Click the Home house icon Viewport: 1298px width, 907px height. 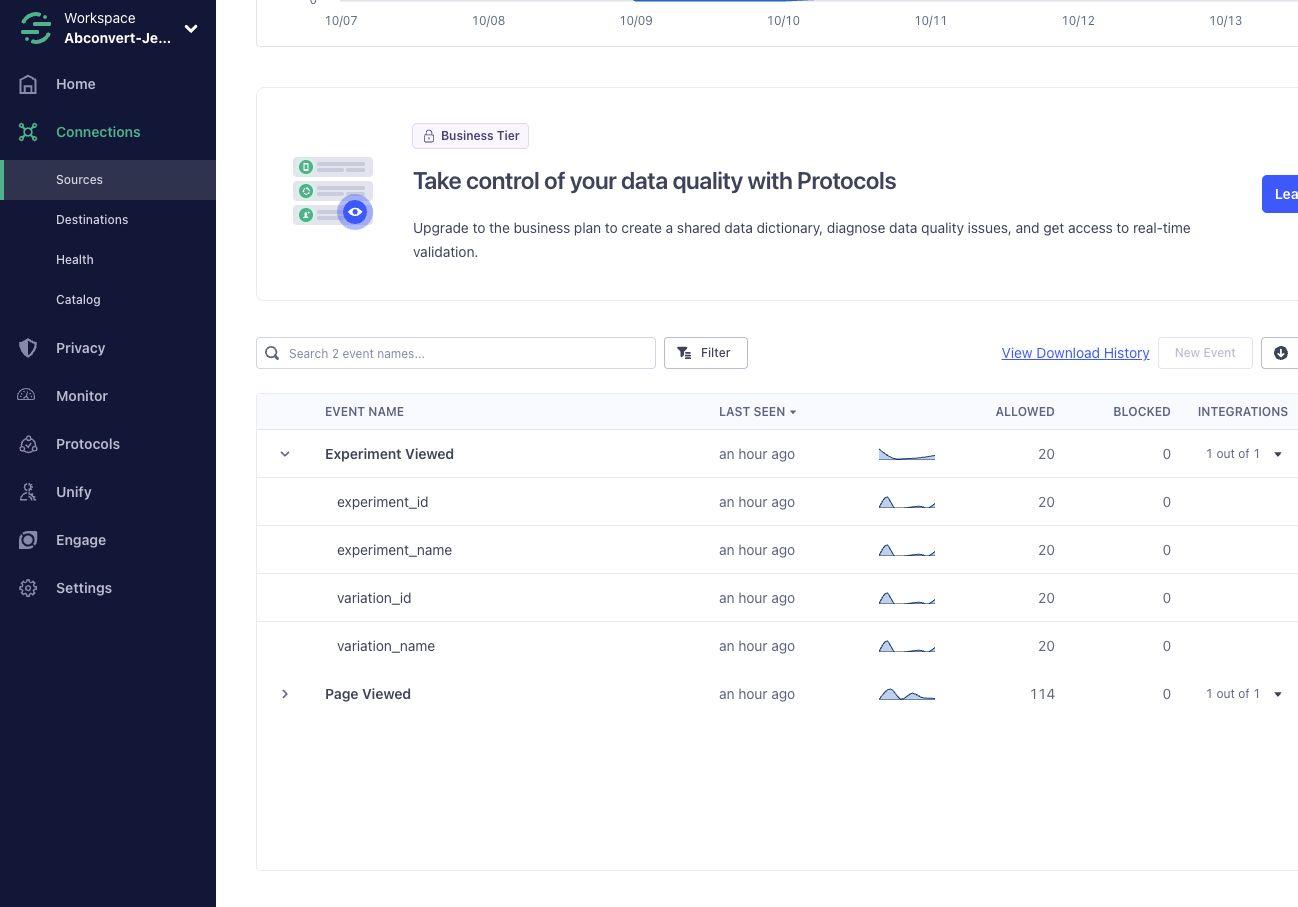click(28, 84)
